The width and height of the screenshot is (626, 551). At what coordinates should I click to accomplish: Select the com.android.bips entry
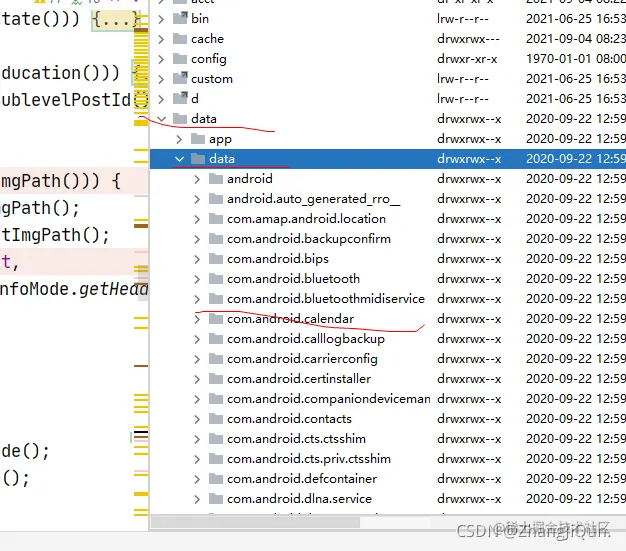pos(278,259)
